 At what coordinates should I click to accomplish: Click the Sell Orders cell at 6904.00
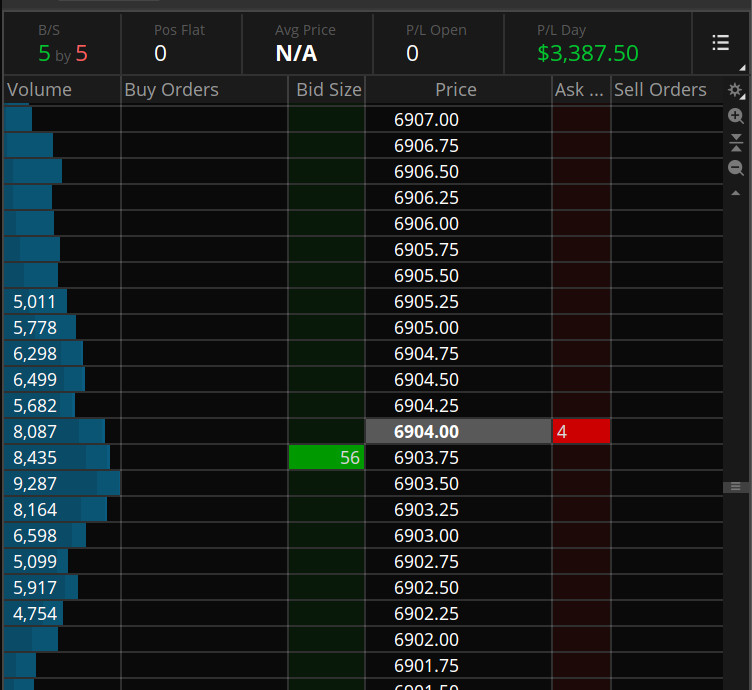pos(667,432)
